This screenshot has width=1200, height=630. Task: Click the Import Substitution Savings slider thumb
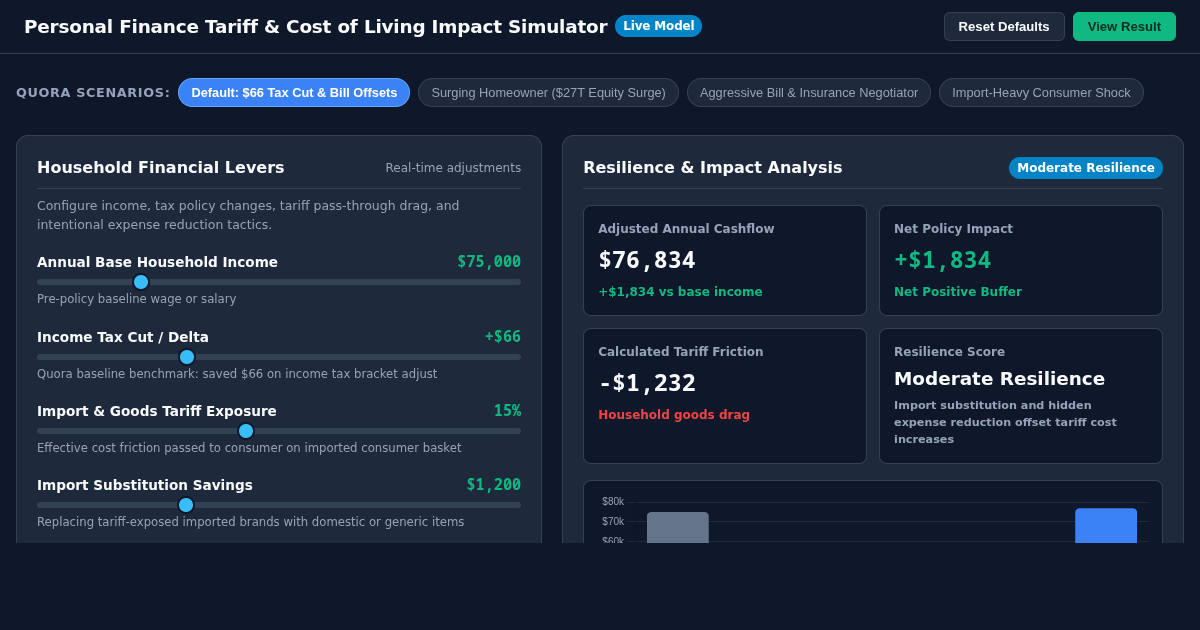coord(186,505)
